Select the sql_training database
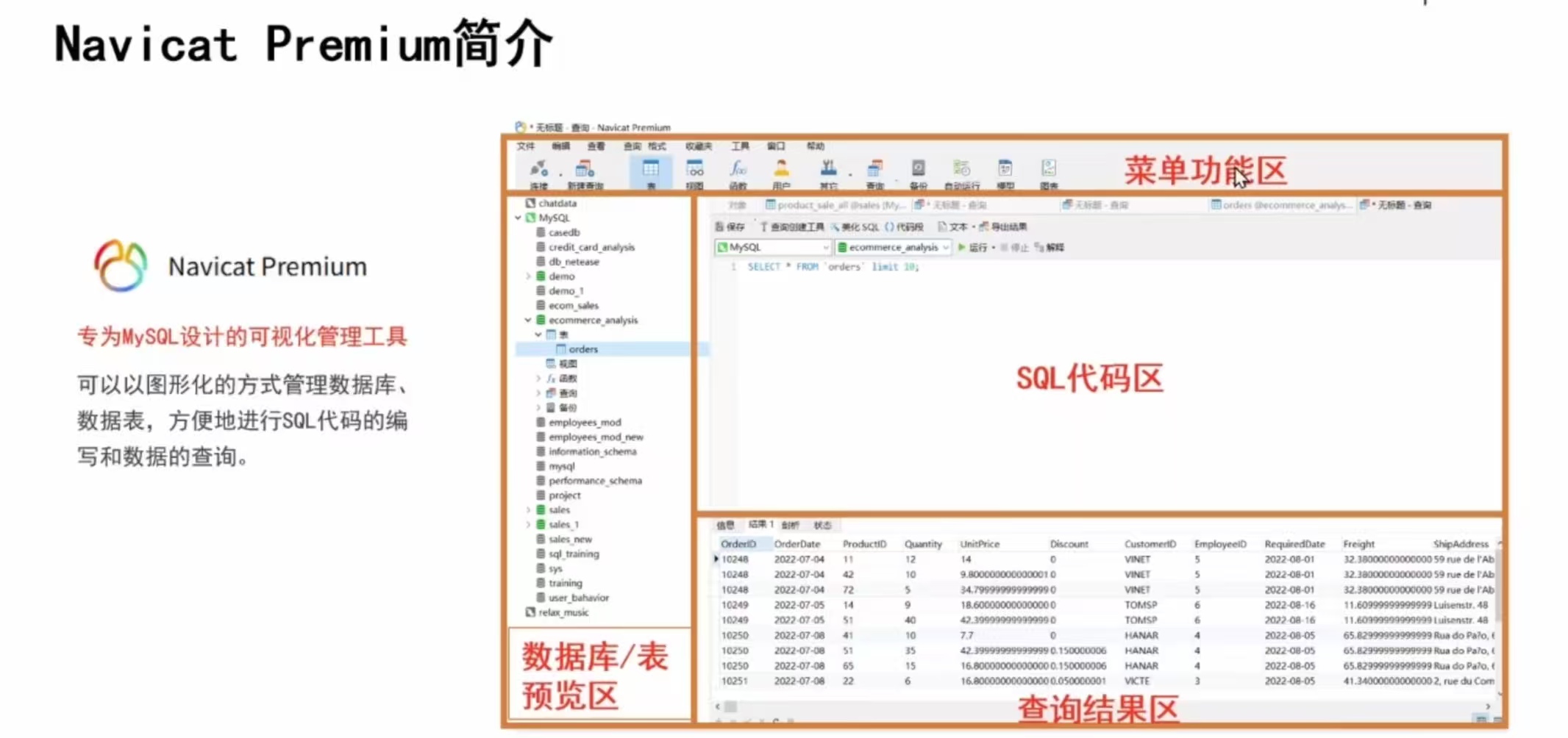The image size is (1568, 738). [567, 554]
